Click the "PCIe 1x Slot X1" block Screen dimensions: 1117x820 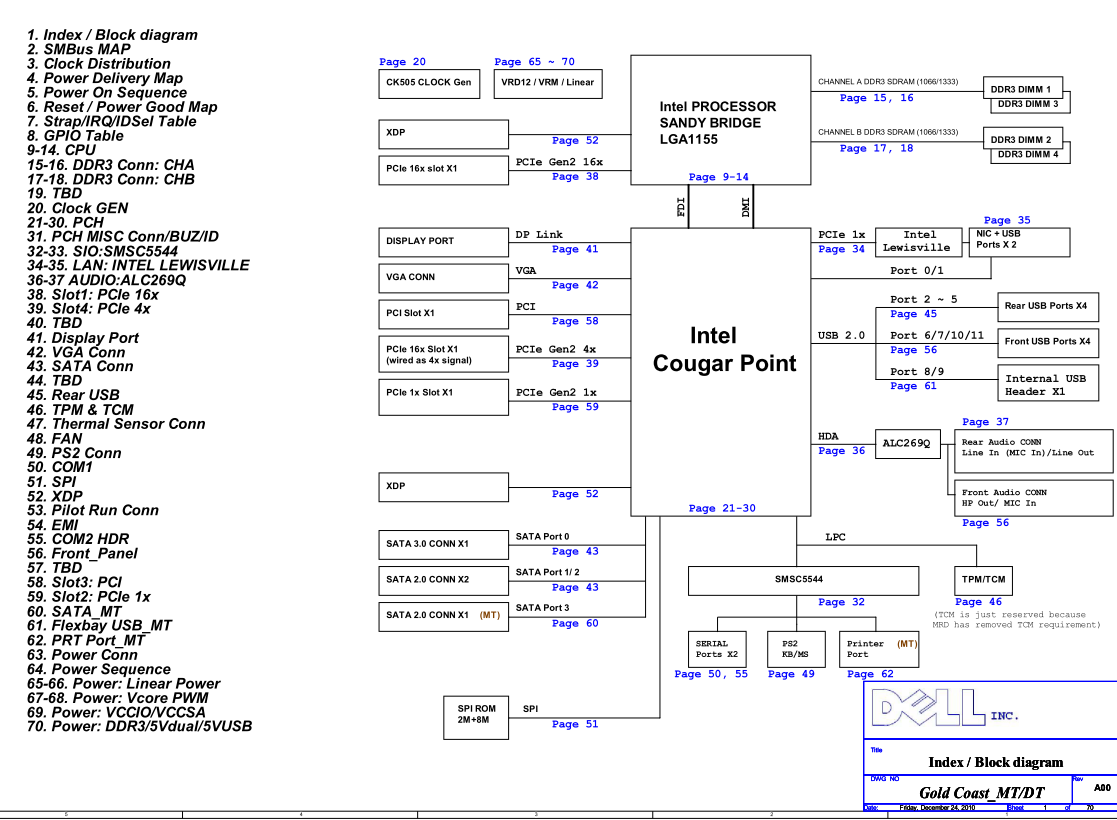pyautogui.click(x=443, y=398)
